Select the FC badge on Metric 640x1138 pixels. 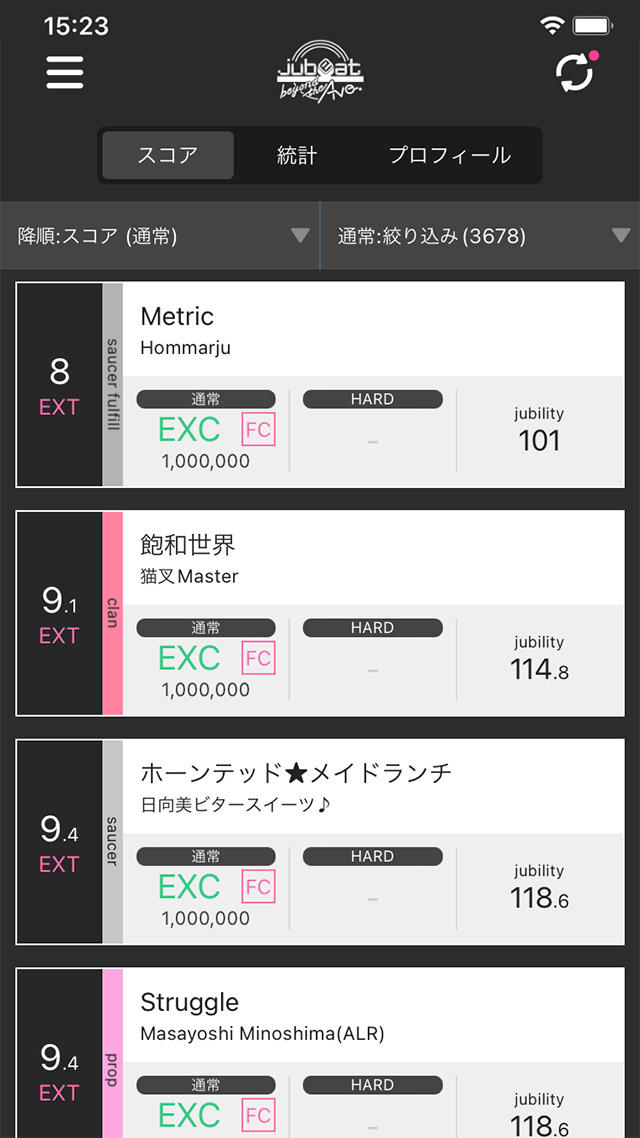pos(258,430)
